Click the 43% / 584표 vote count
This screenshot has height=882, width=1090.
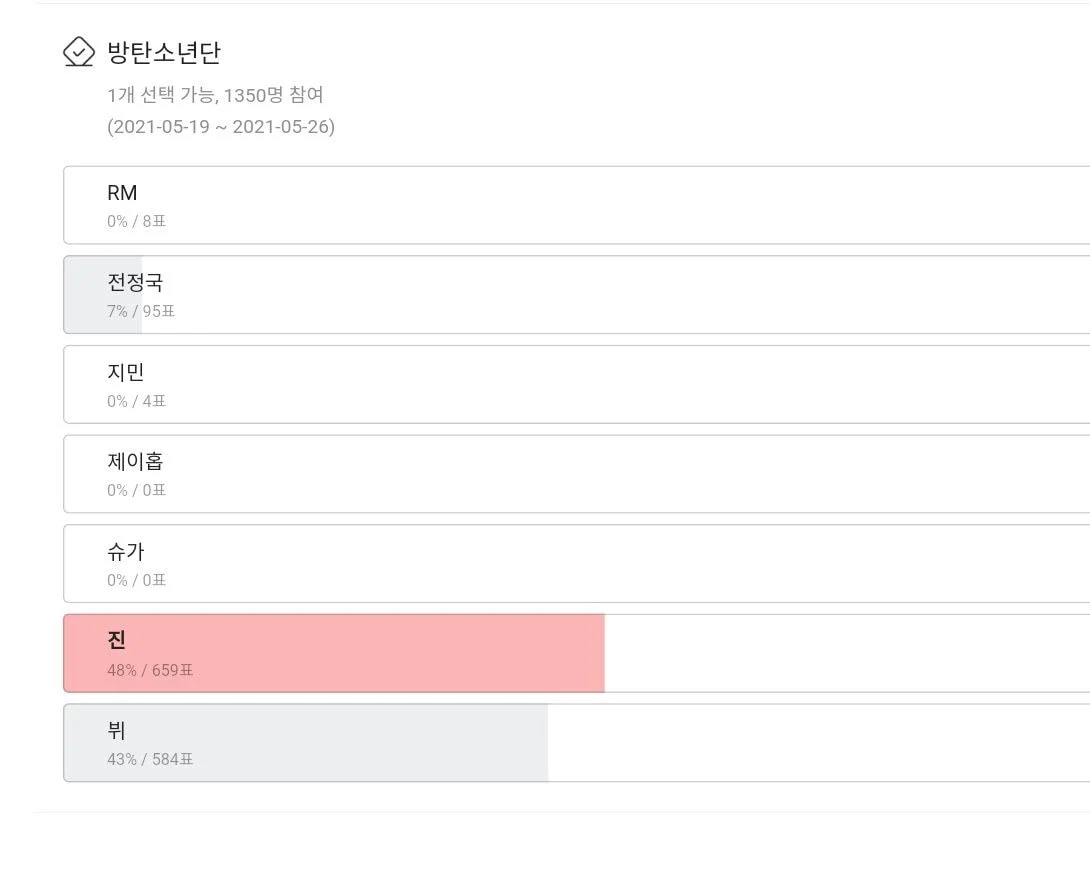click(x=150, y=760)
